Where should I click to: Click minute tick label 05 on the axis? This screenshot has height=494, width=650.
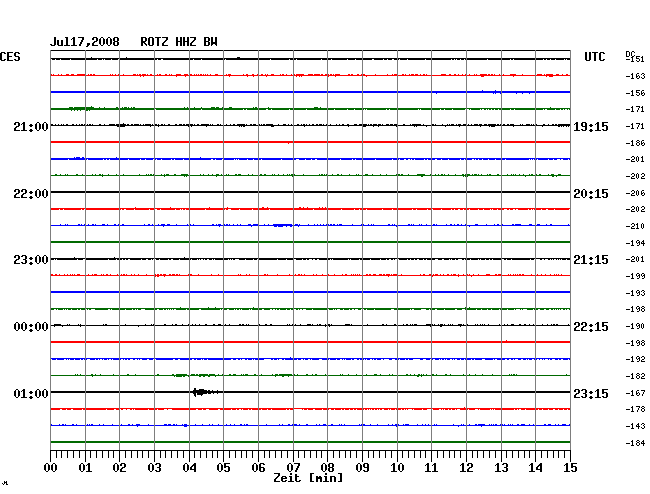(223, 468)
